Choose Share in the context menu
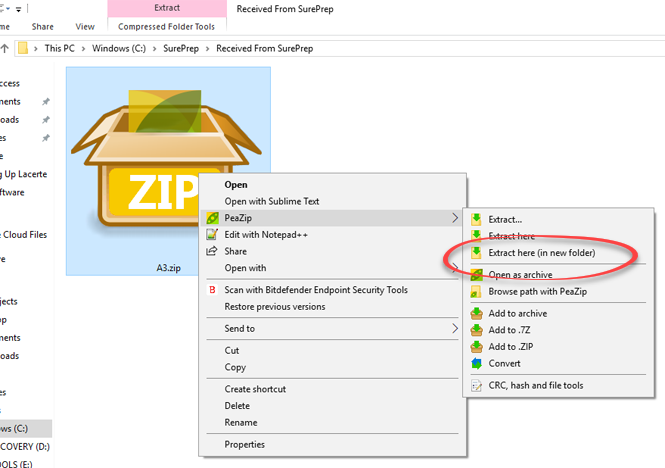 point(332,251)
